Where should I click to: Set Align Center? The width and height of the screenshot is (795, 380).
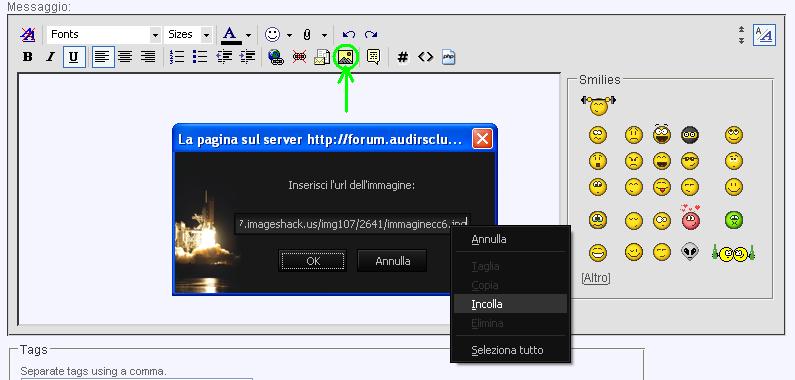coord(125,57)
